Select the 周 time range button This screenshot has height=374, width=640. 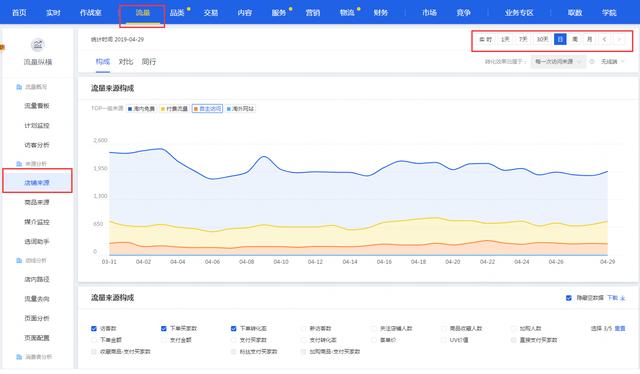[x=575, y=39]
